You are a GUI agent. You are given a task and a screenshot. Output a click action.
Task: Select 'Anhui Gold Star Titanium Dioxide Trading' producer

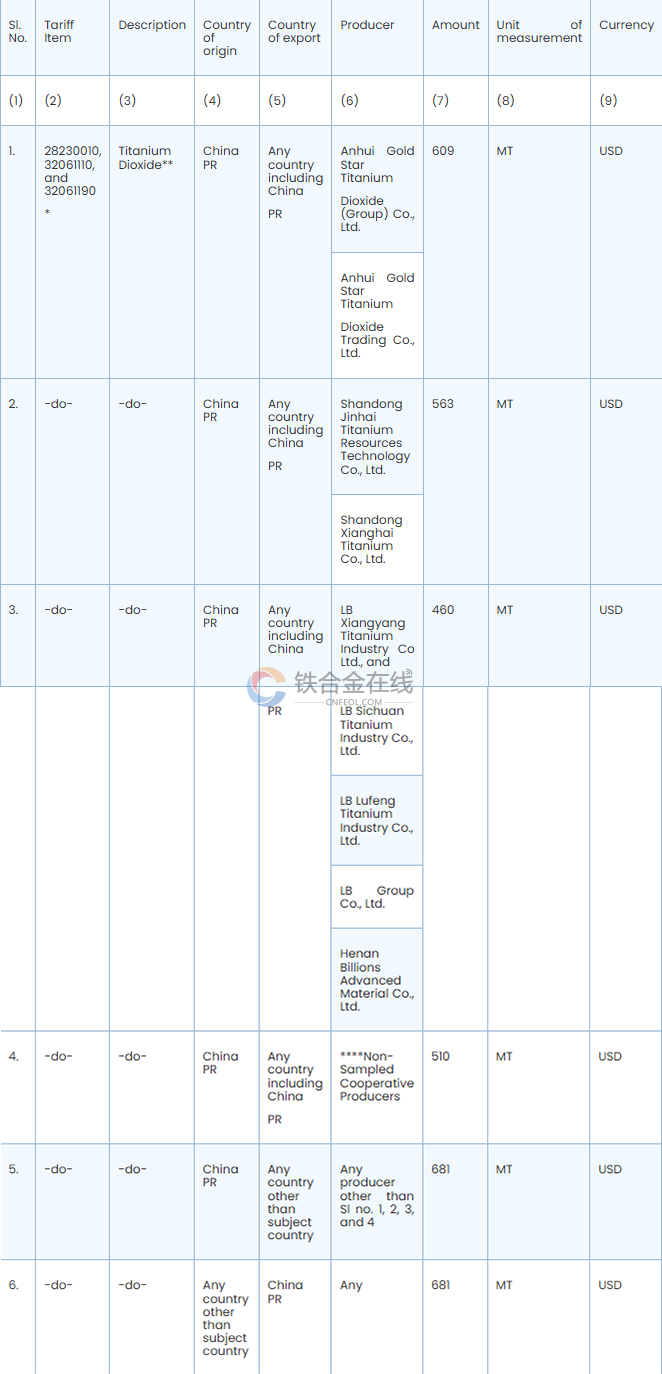tap(377, 315)
